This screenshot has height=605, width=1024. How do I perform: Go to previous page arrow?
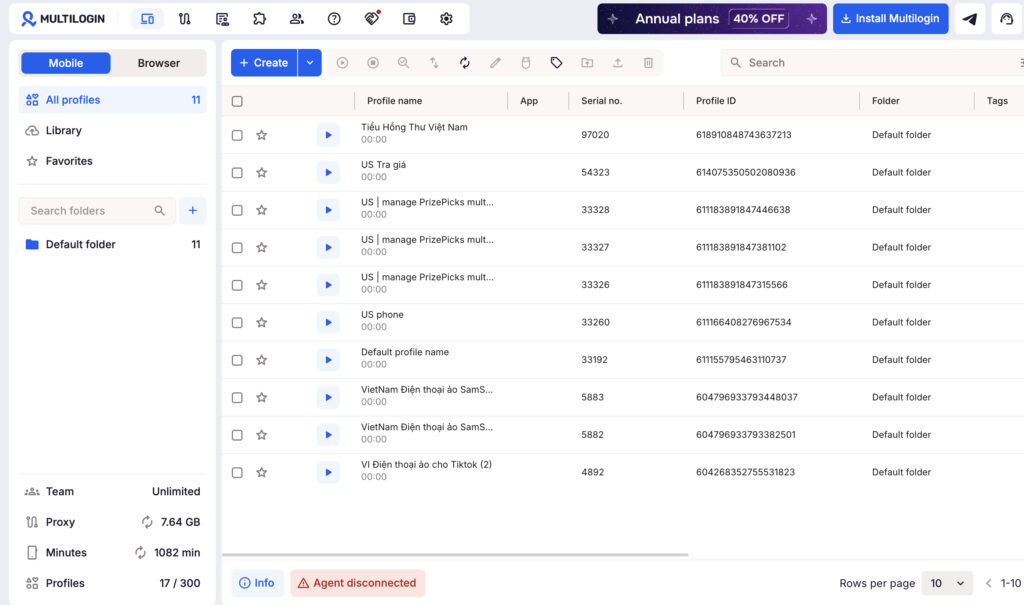click(989, 583)
